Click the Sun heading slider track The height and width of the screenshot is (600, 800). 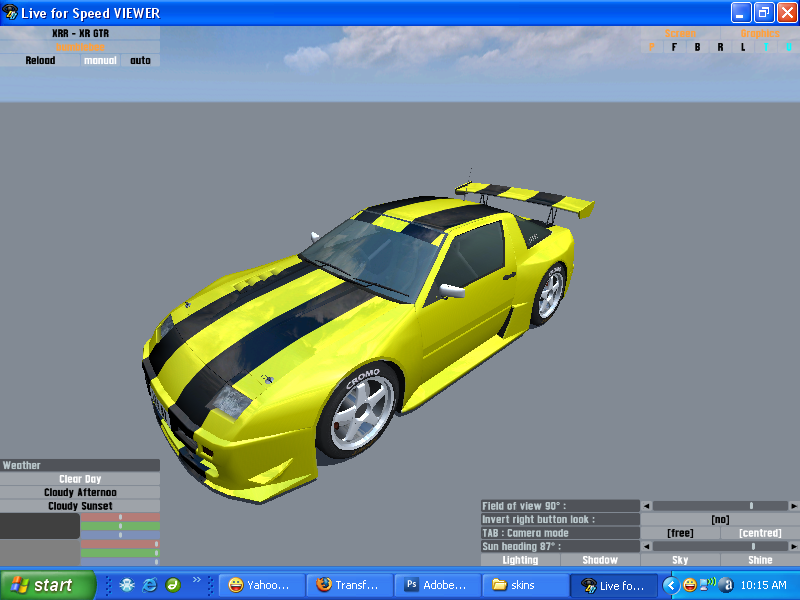point(720,546)
